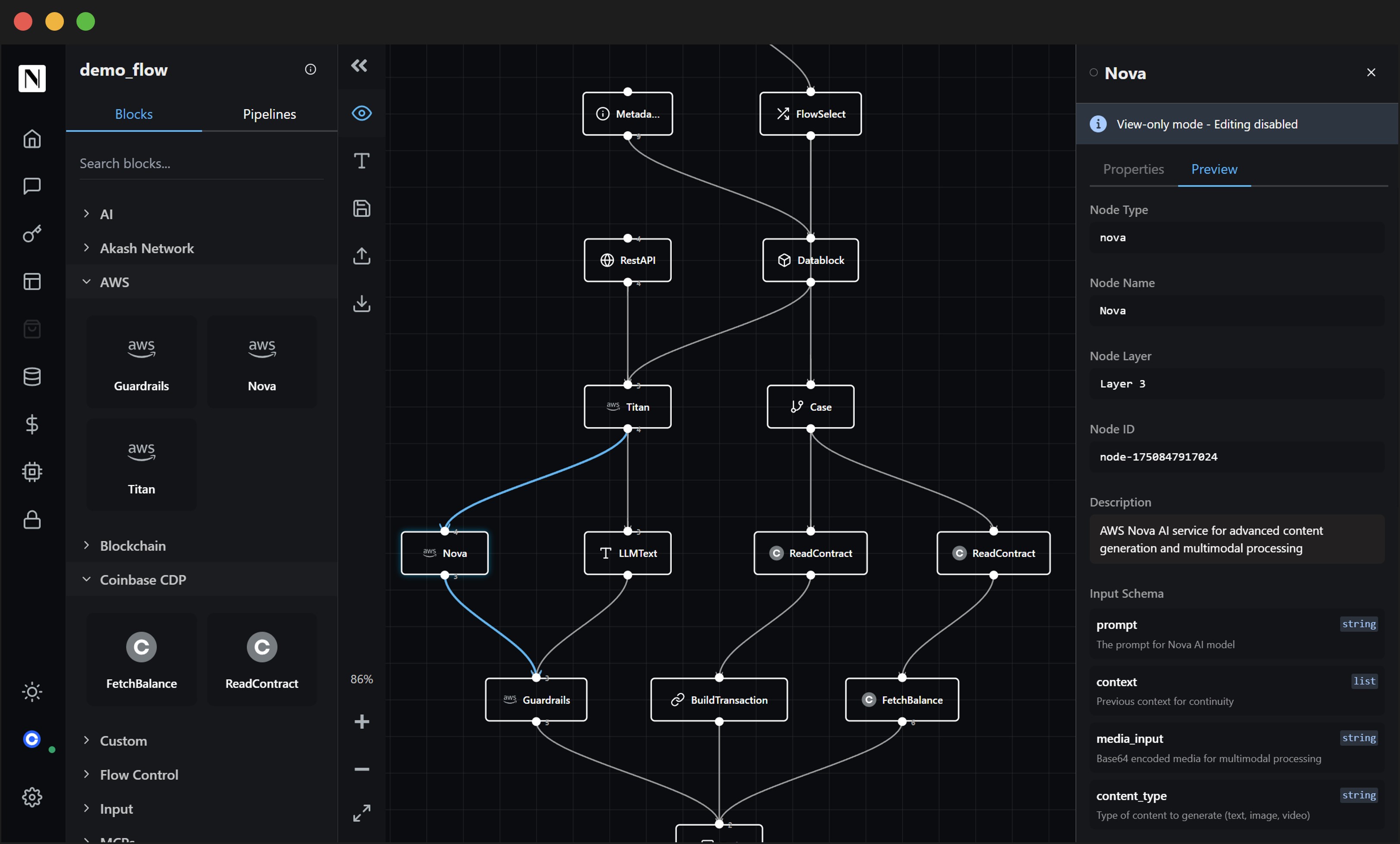1400x844 pixels.
Task: Collapse the blocks panel with double chevron
Action: pyautogui.click(x=359, y=66)
